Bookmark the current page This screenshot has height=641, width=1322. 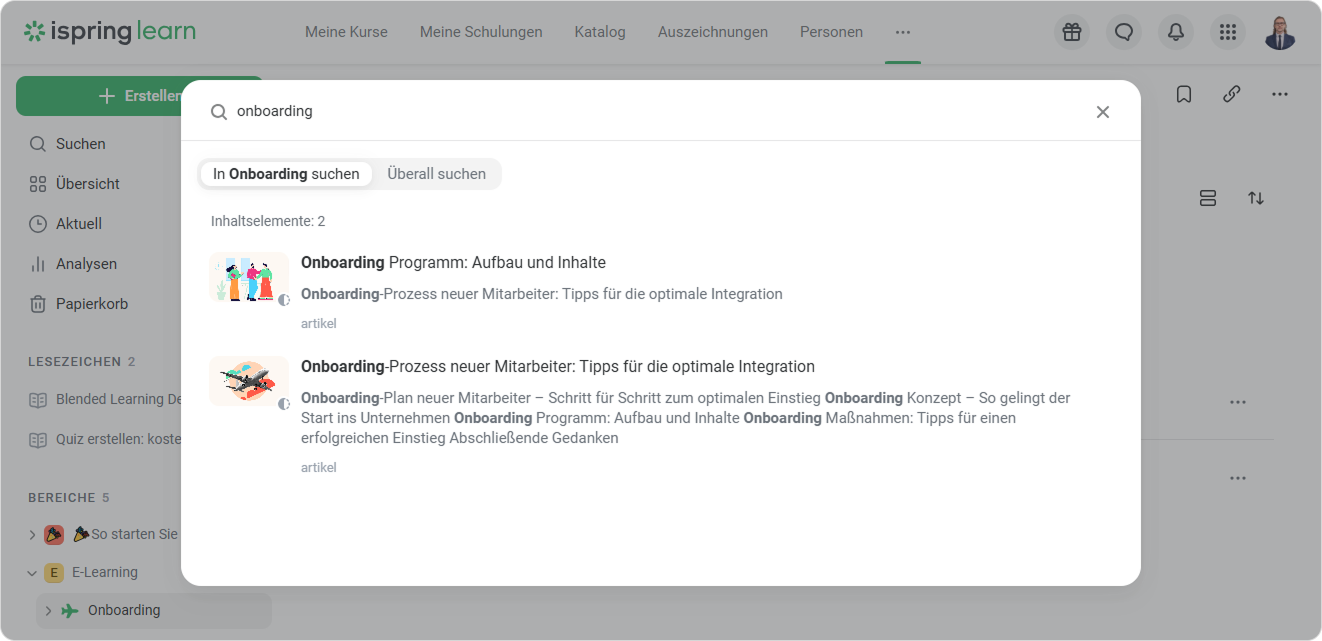pyautogui.click(x=1184, y=94)
